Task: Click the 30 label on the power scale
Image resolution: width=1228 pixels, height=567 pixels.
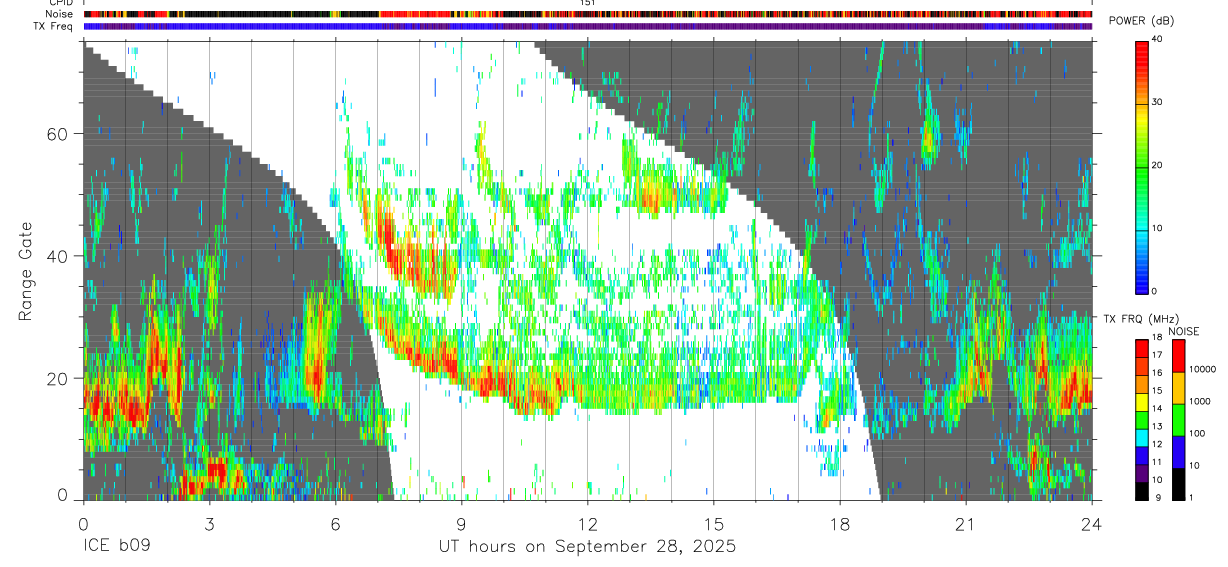Action: click(x=1158, y=103)
